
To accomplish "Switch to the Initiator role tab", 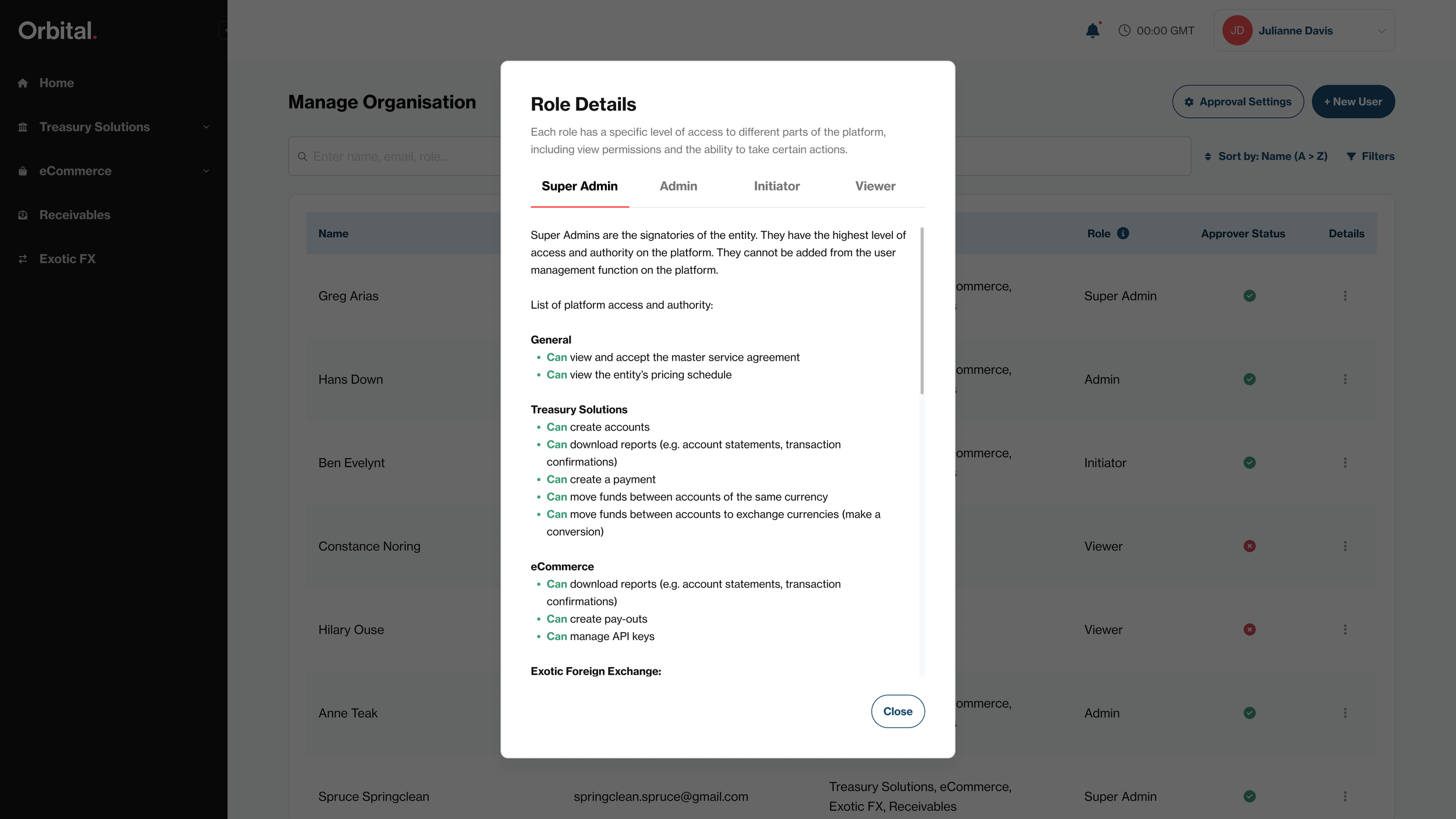I will pos(776,186).
